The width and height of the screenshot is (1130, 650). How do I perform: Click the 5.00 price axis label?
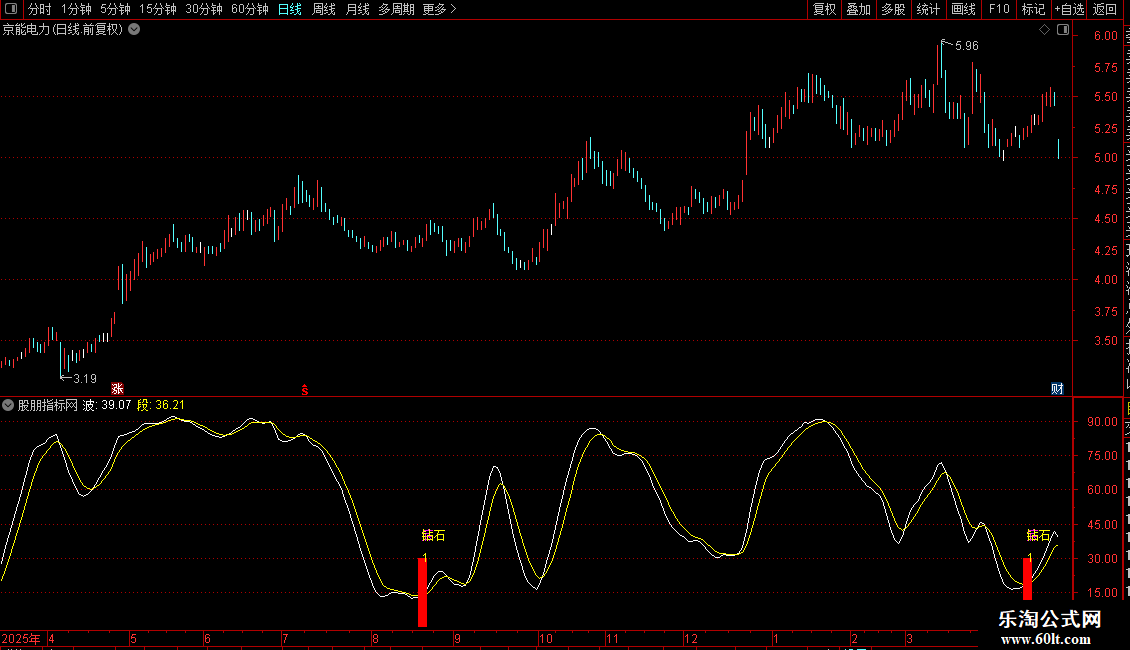point(1105,158)
